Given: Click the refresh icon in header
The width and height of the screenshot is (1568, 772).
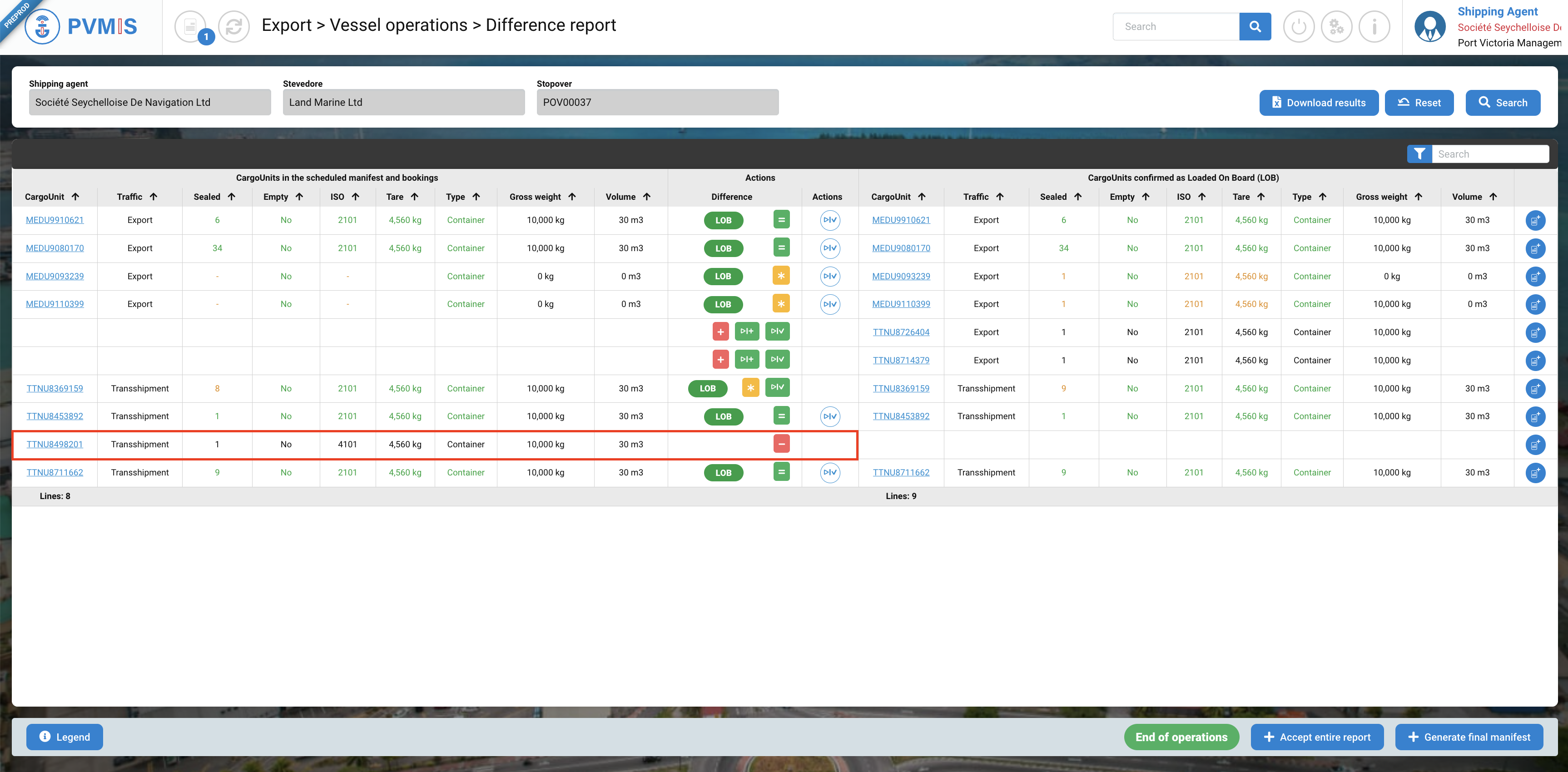Looking at the screenshot, I should pos(234,27).
